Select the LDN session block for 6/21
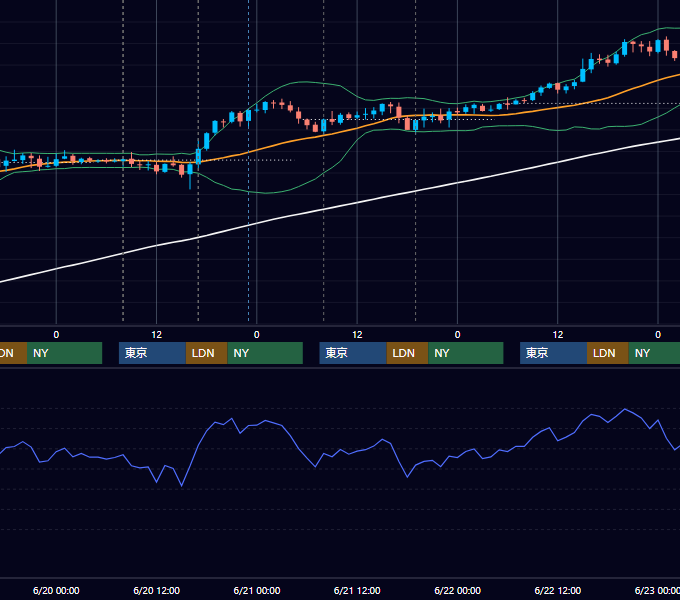680x600 pixels. pyautogui.click(x=407, y=353)
